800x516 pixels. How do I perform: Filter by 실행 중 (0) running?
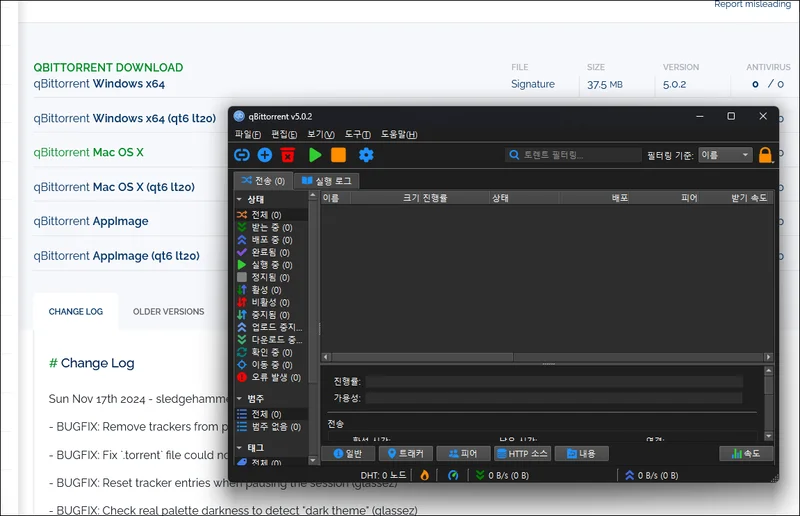coord(271,265)
